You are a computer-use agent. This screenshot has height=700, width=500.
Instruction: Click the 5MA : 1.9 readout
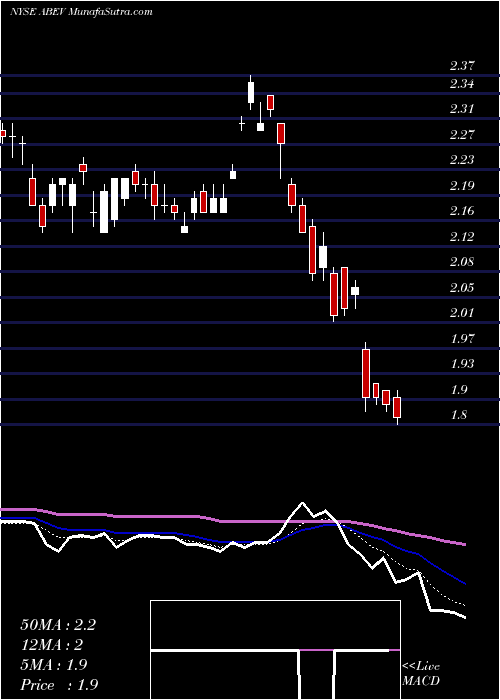point(55,665)
